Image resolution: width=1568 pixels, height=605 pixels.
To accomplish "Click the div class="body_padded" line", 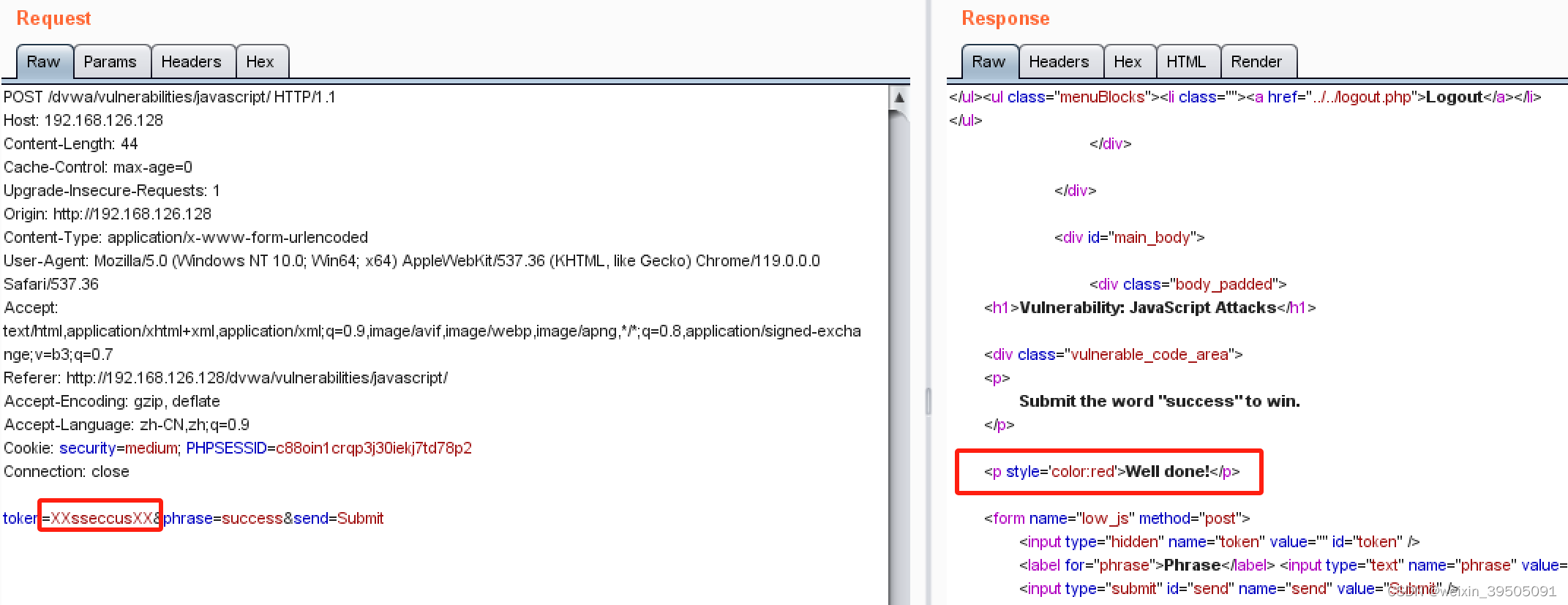I will [x=1188, y=285].
